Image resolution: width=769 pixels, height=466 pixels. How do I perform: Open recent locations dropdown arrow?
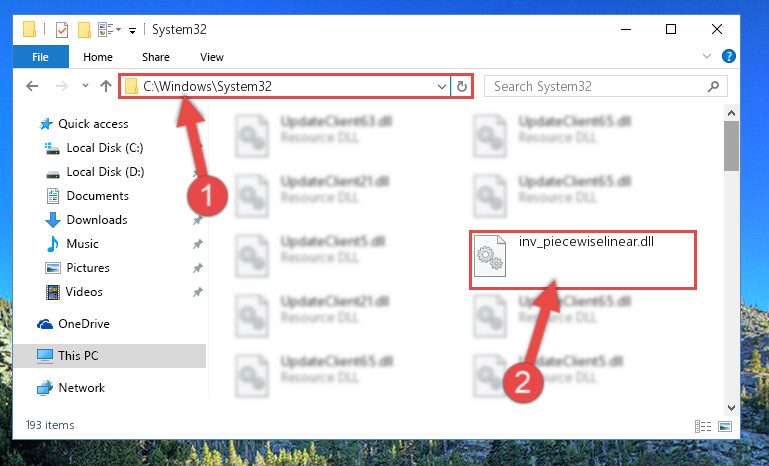click(x=85, y=86)
